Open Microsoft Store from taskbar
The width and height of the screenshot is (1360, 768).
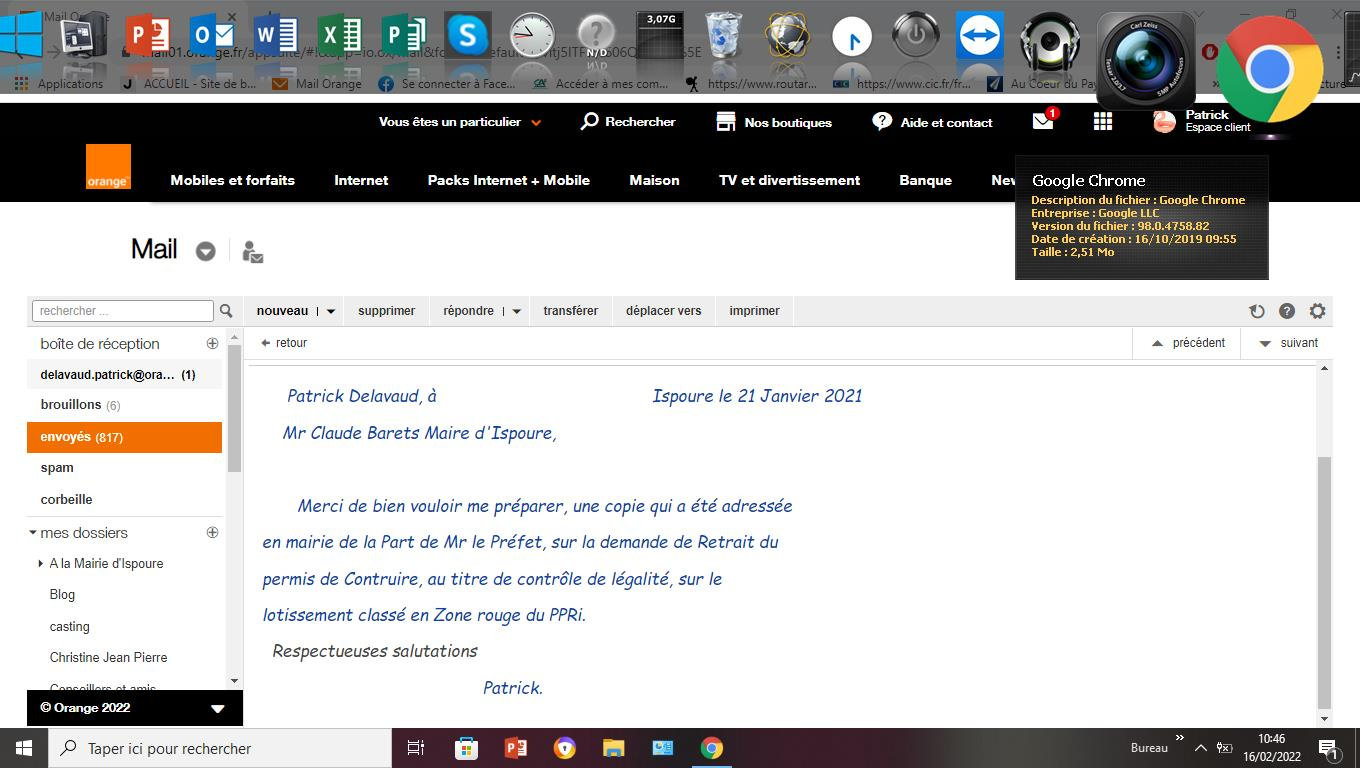466,748
